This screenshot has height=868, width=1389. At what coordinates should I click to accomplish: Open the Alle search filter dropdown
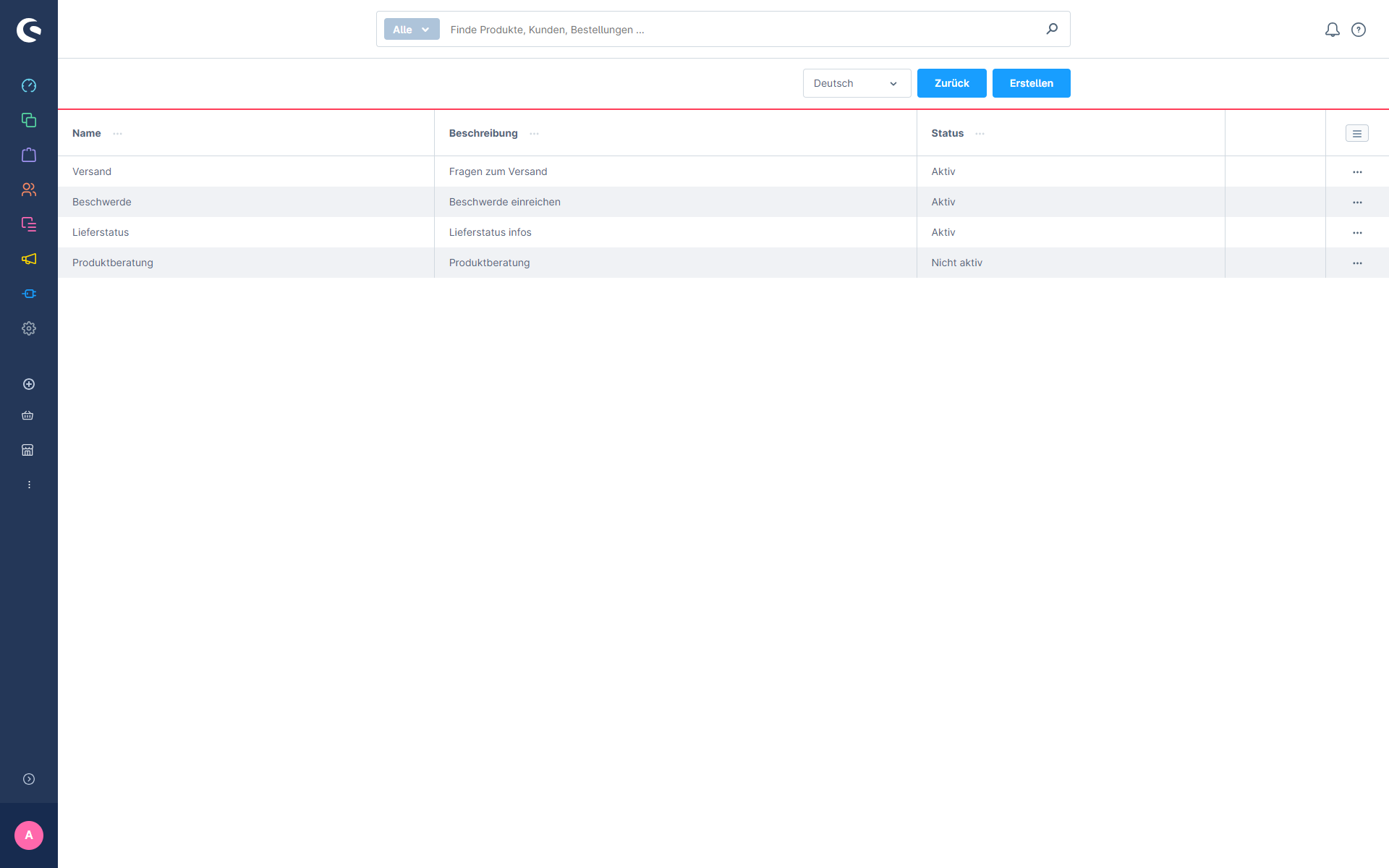(x=412, y=29)
